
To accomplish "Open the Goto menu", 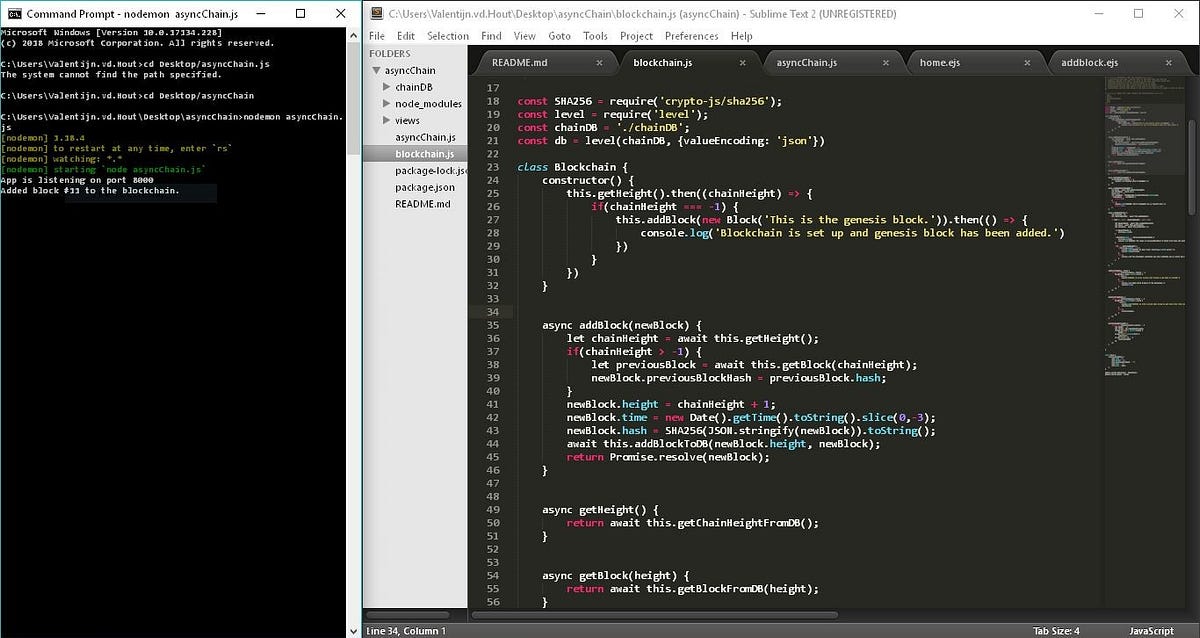I will 559,35.
